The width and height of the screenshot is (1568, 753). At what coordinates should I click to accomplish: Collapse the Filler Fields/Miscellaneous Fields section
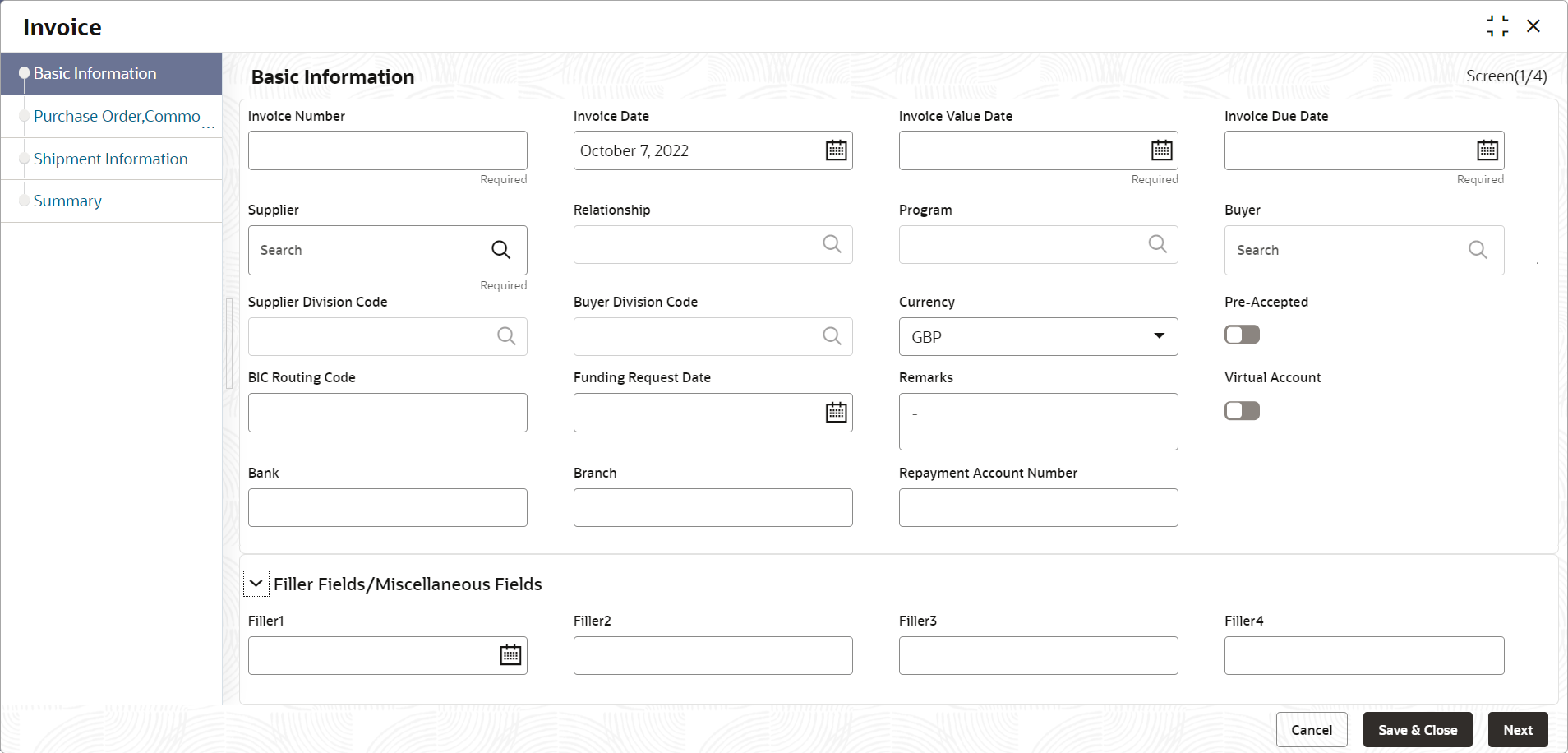pyautogui.click(x=256, y=584)
